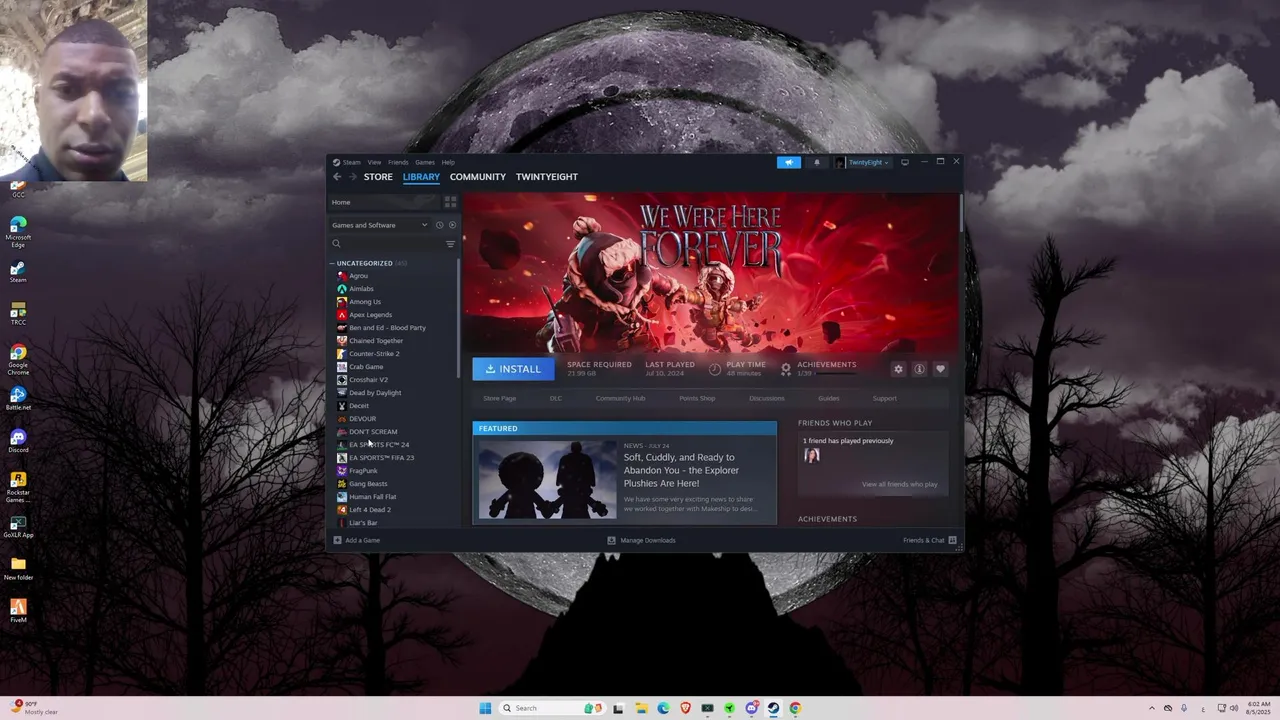This screenshot has width=1280, height=720.
Task: Open the Store Page link
Action: (x=500, y=398)
